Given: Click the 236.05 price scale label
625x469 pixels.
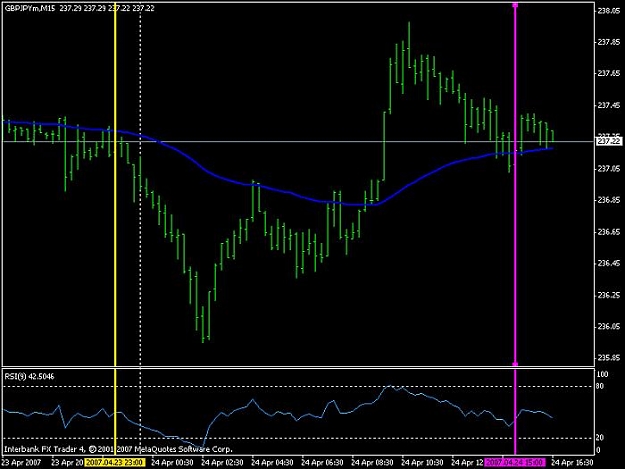Looking at the screenshot, I should 609,327.
